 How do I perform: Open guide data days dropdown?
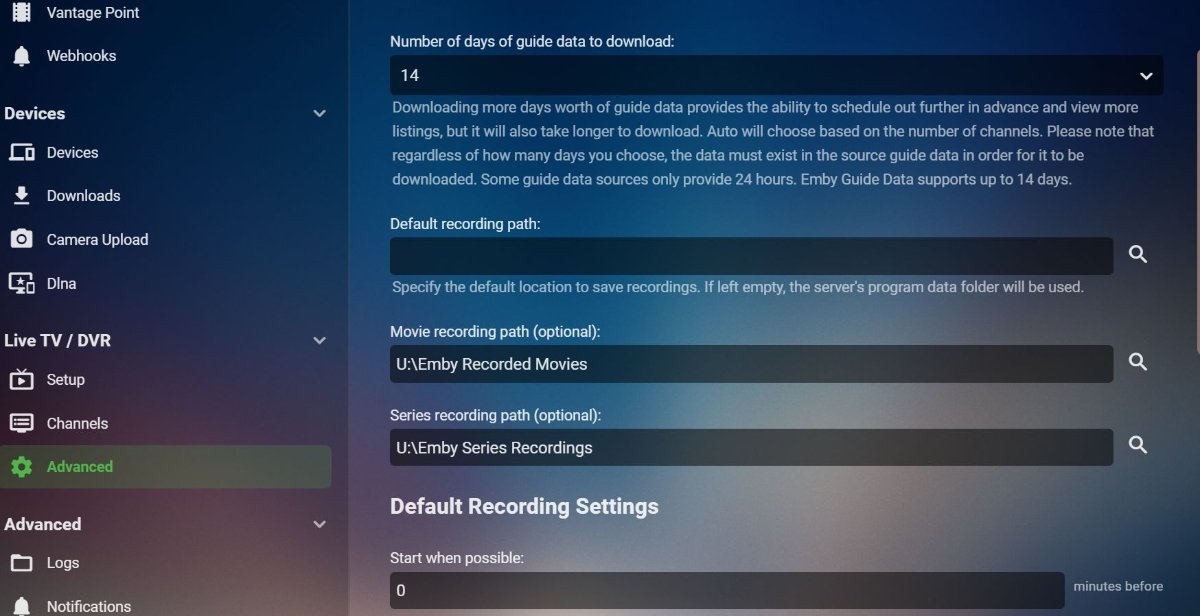pyautogui.click(x=776, y=75)
